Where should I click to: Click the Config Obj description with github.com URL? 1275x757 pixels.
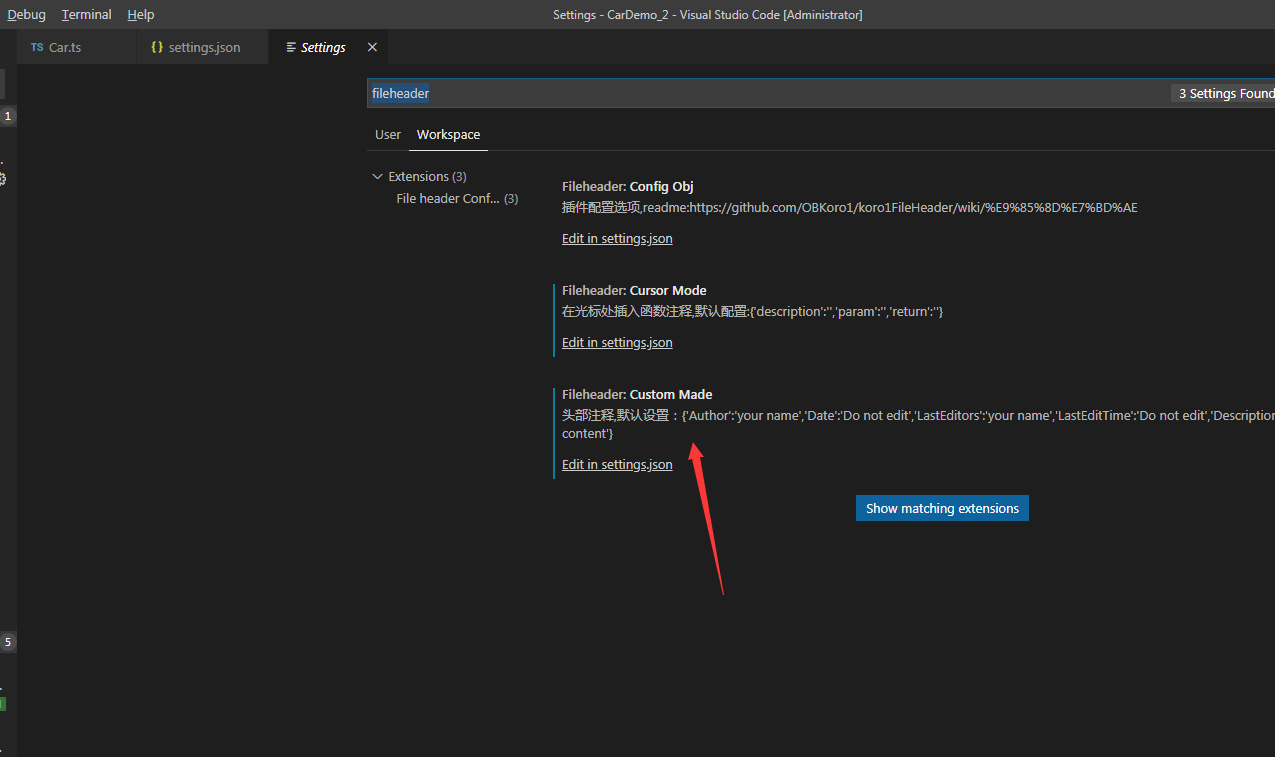click(x=850, y=208)
